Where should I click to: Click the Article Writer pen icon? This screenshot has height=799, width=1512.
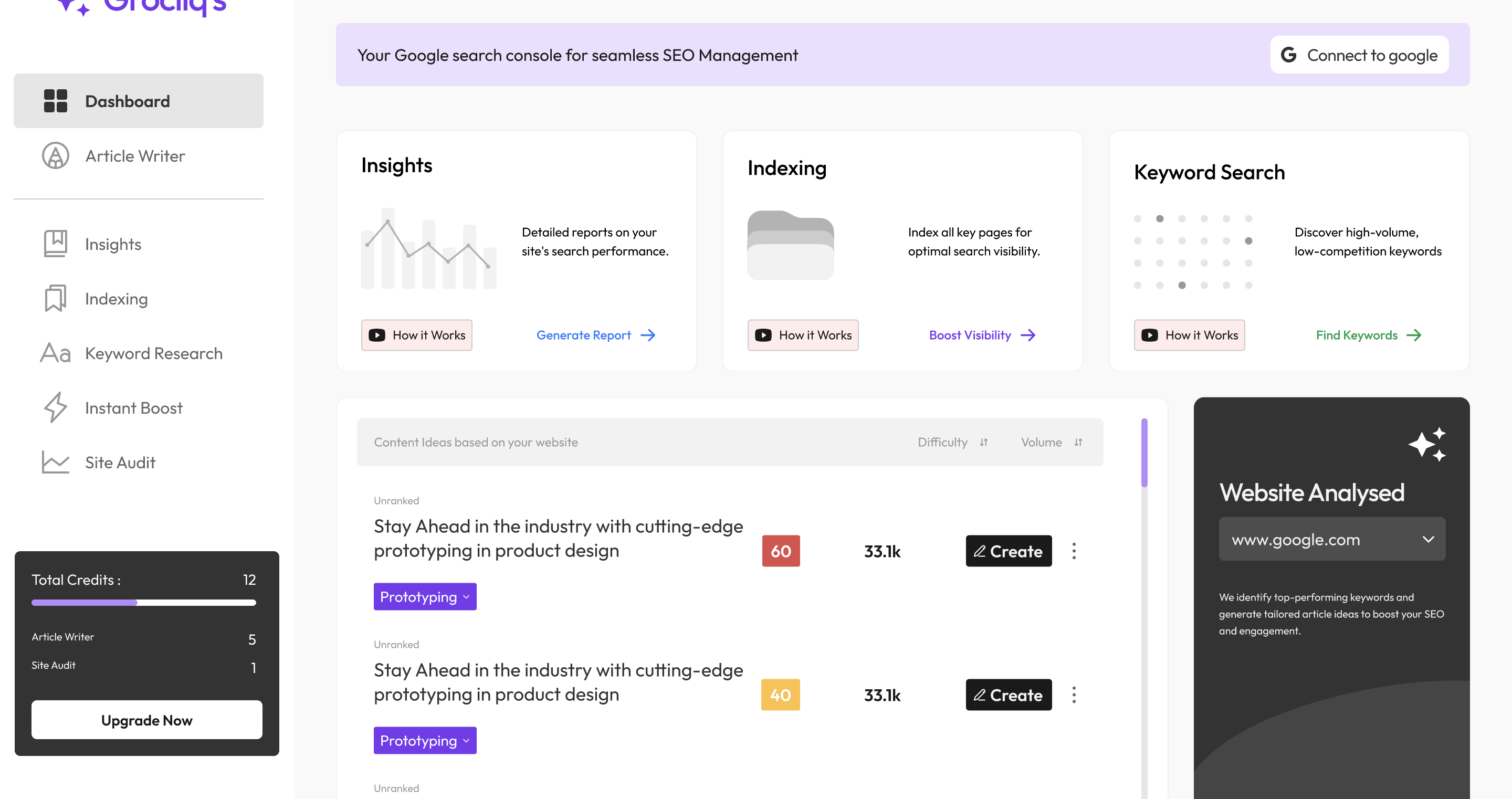[55, 155]
